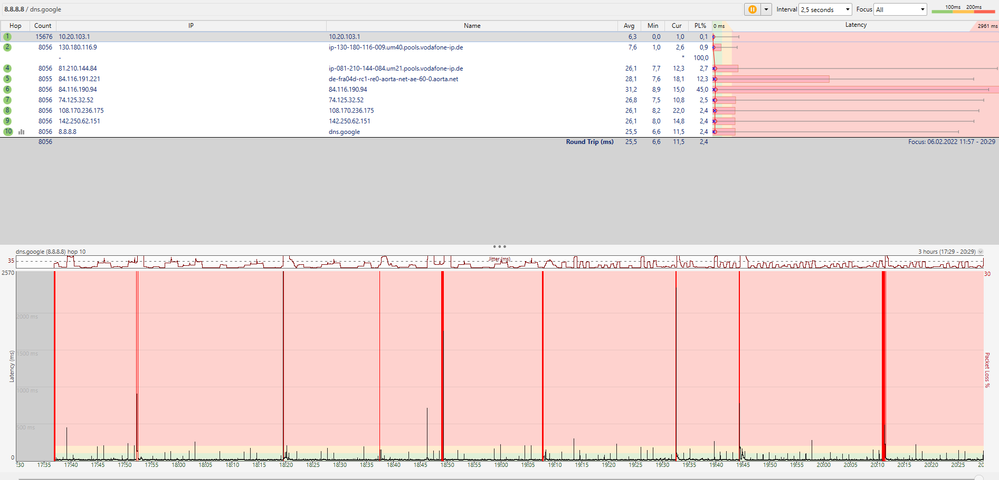Click the expander arrow beside the 3 hours range
This screenshot has height=480, width=999.
coord(983,252)
